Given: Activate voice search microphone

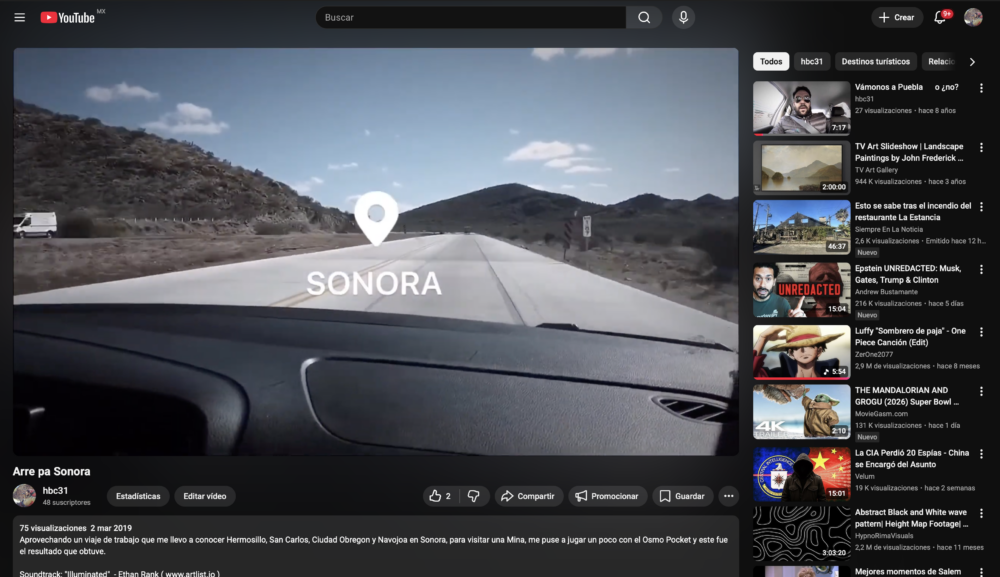Looking at the screenshot, I should [683, 17].
